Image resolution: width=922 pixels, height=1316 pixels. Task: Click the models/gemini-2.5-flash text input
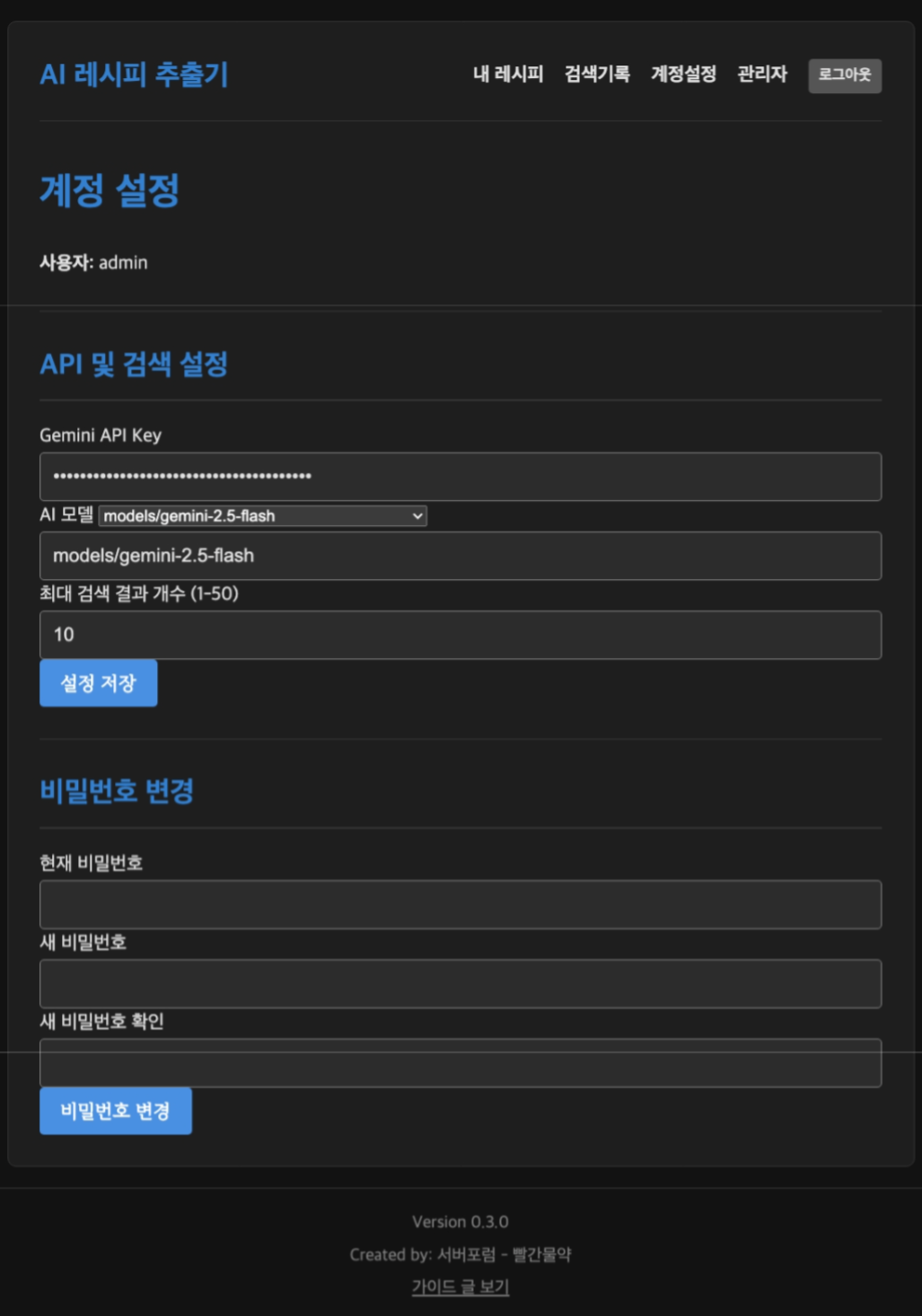[x=460, y=556]
